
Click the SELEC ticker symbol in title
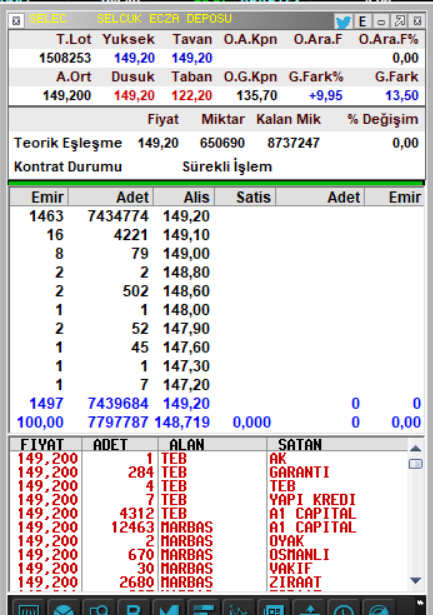48,18
